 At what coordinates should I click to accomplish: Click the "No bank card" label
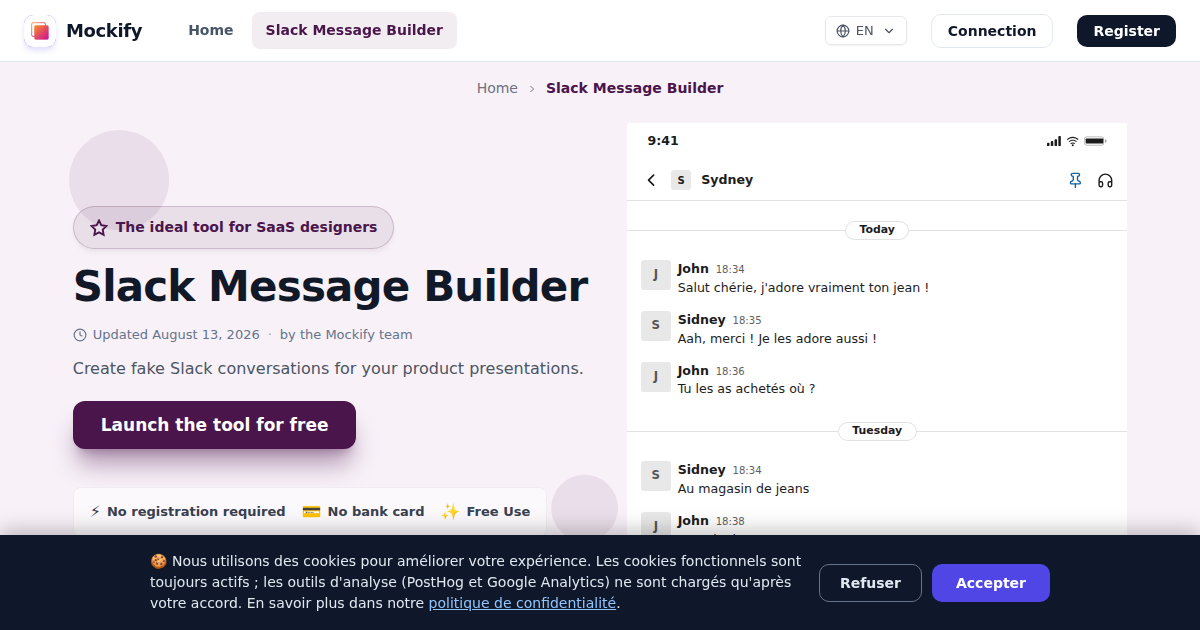(x=376, y=511)
